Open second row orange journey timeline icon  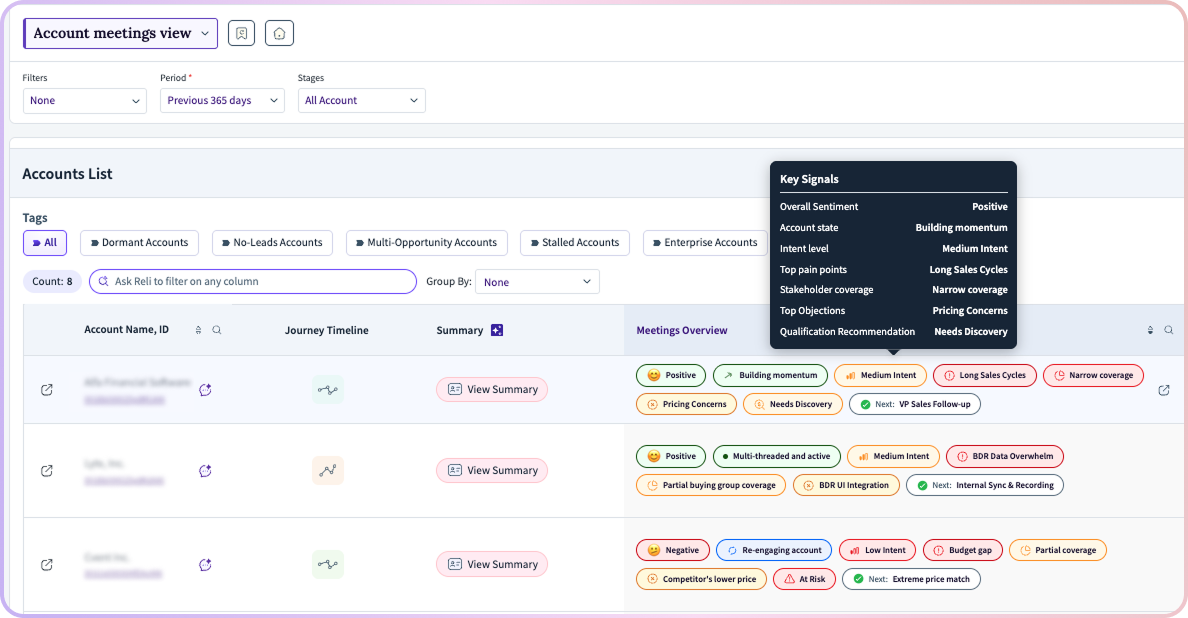328,470
